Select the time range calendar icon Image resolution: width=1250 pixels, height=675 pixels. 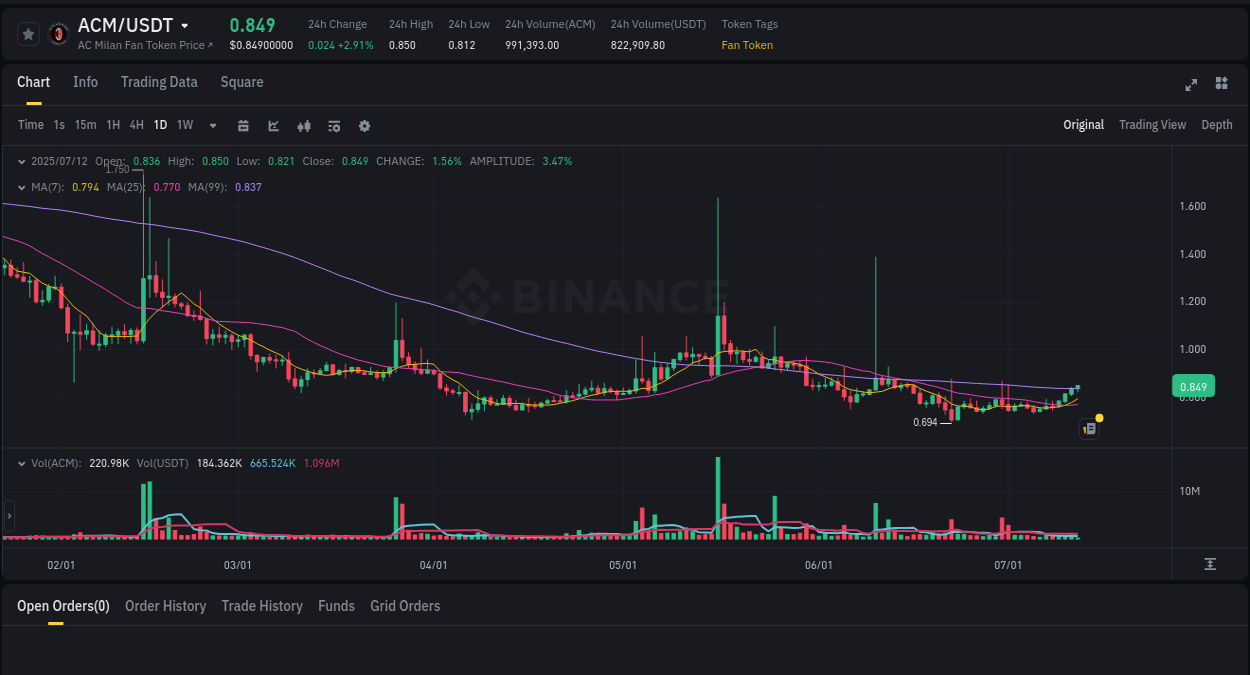click(243, 125)
